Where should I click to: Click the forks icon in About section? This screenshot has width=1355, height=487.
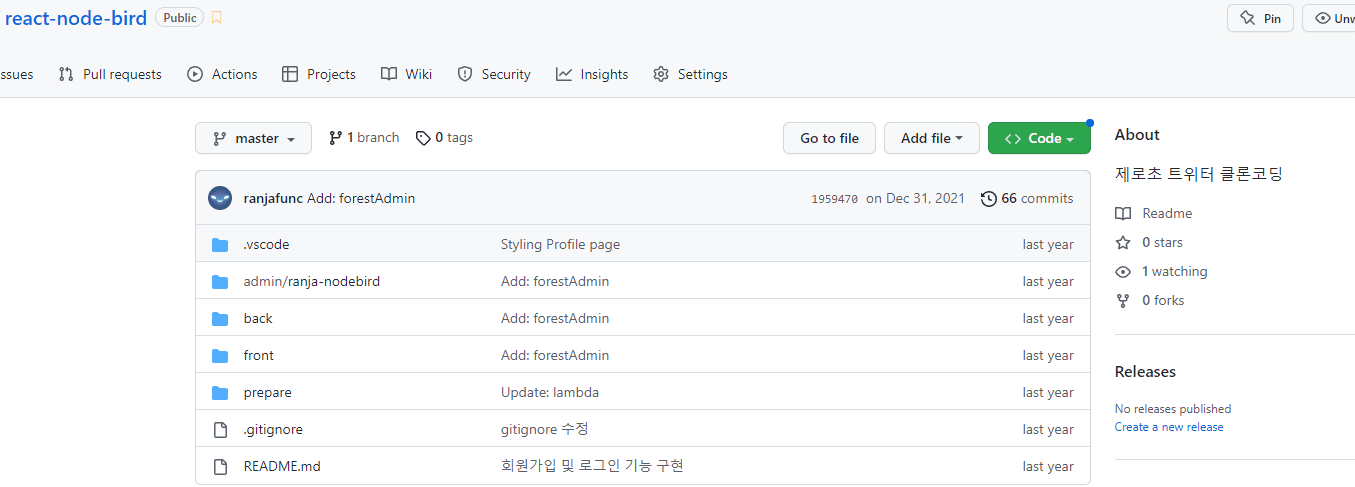(1123, 301)
